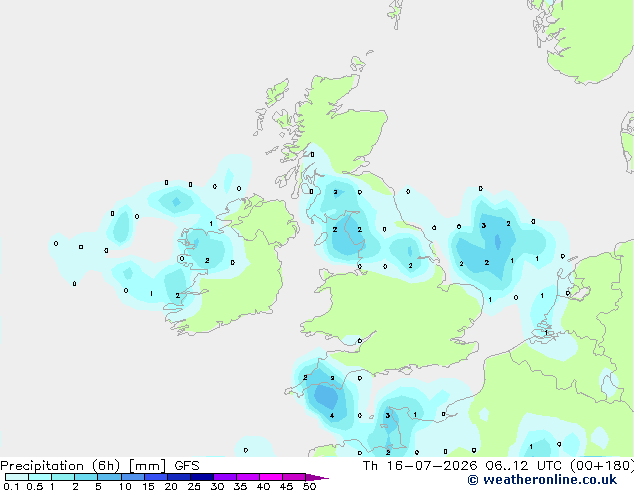Click the '35' legend scale label
Screen dimensions: 634x490
click(x=240, y=486)
